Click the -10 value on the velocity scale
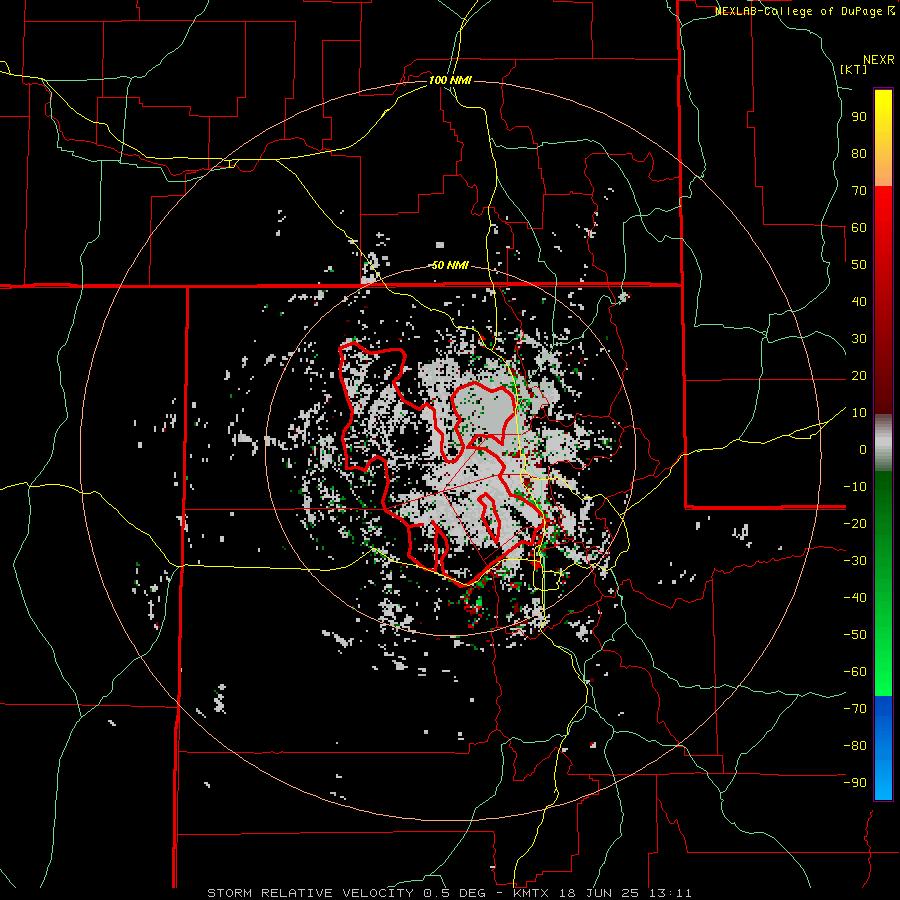 point(855,487)
